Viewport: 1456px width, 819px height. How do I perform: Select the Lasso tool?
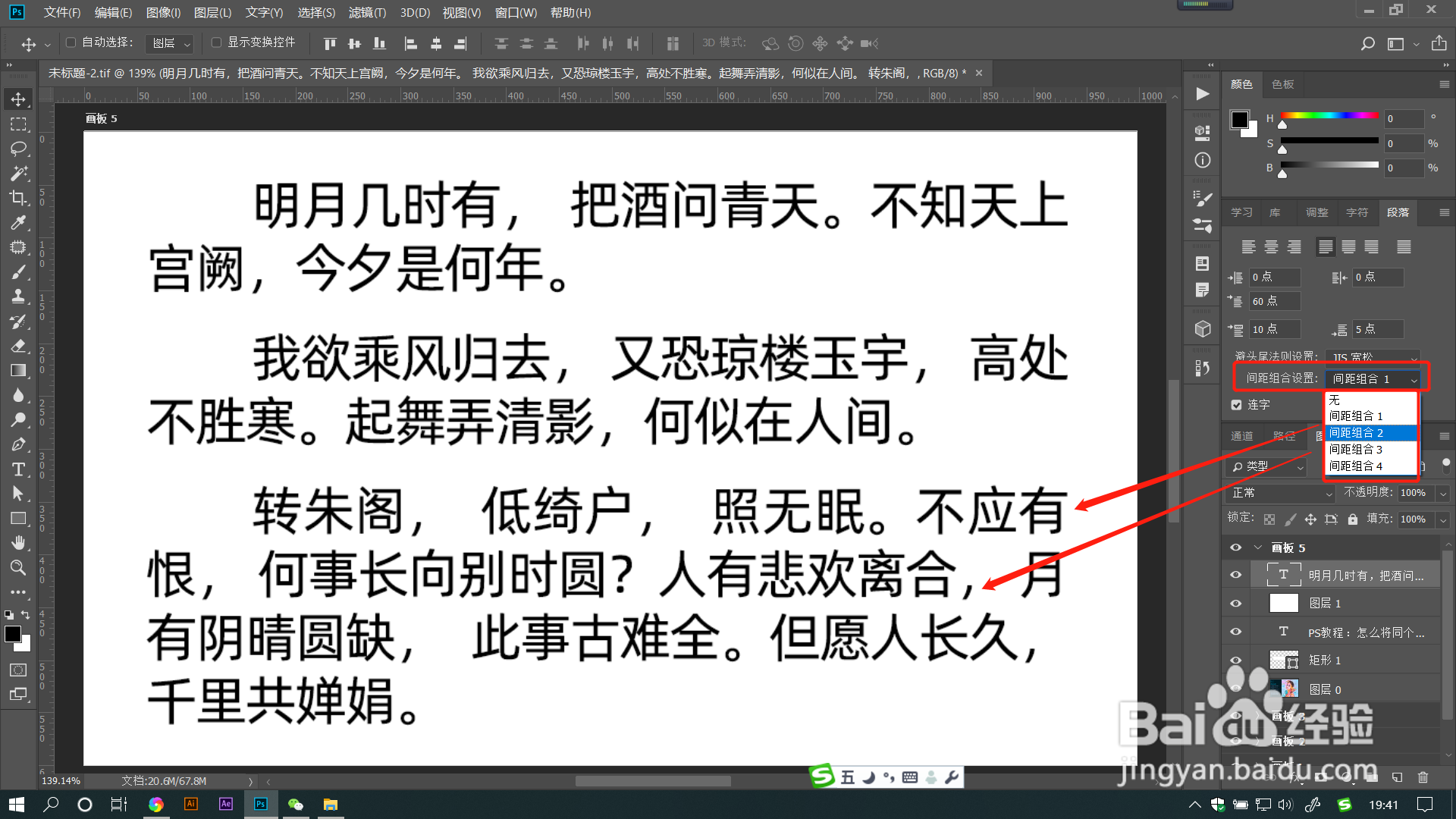coord(18,149)
